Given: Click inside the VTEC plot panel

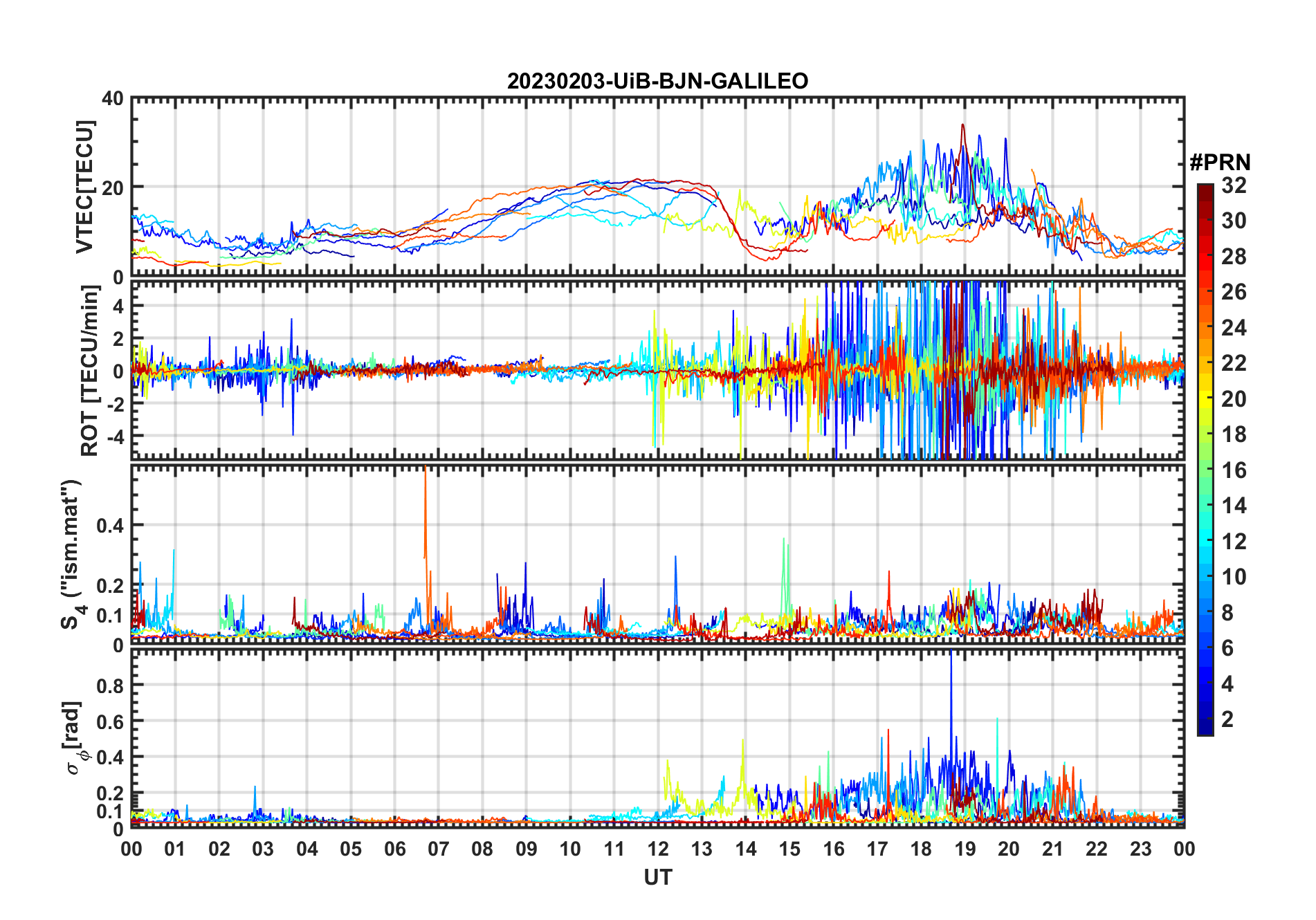Looking at the screenshot, I should [x=657, y=187].
